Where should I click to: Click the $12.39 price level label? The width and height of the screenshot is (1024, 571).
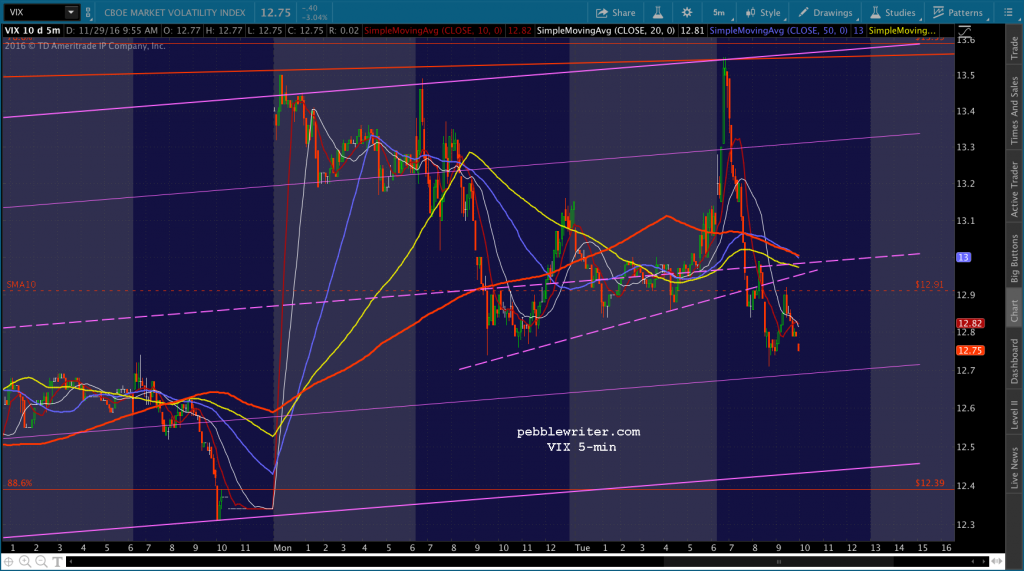coord(929,483)
